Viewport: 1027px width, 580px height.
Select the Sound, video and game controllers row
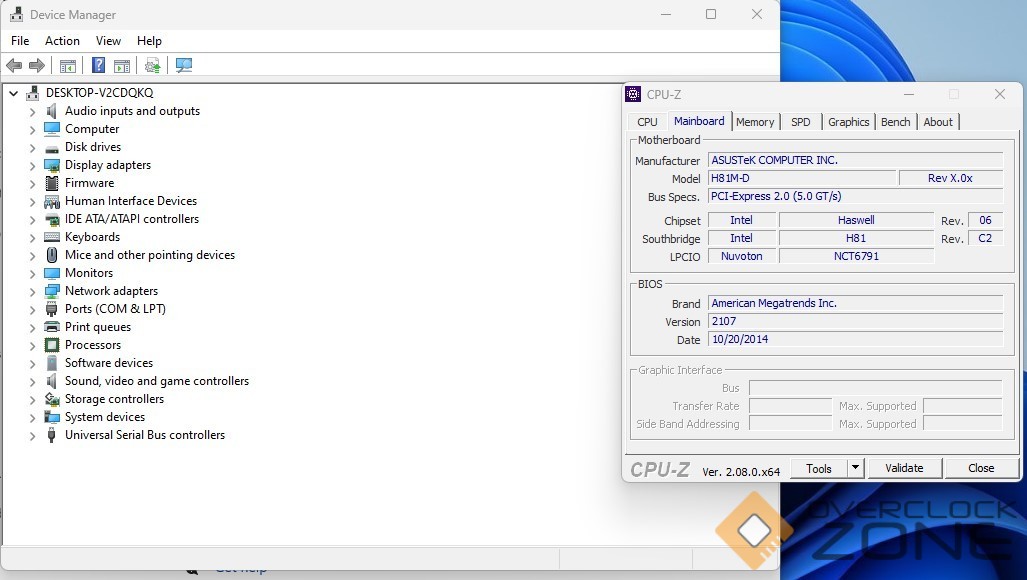point(157,381)
